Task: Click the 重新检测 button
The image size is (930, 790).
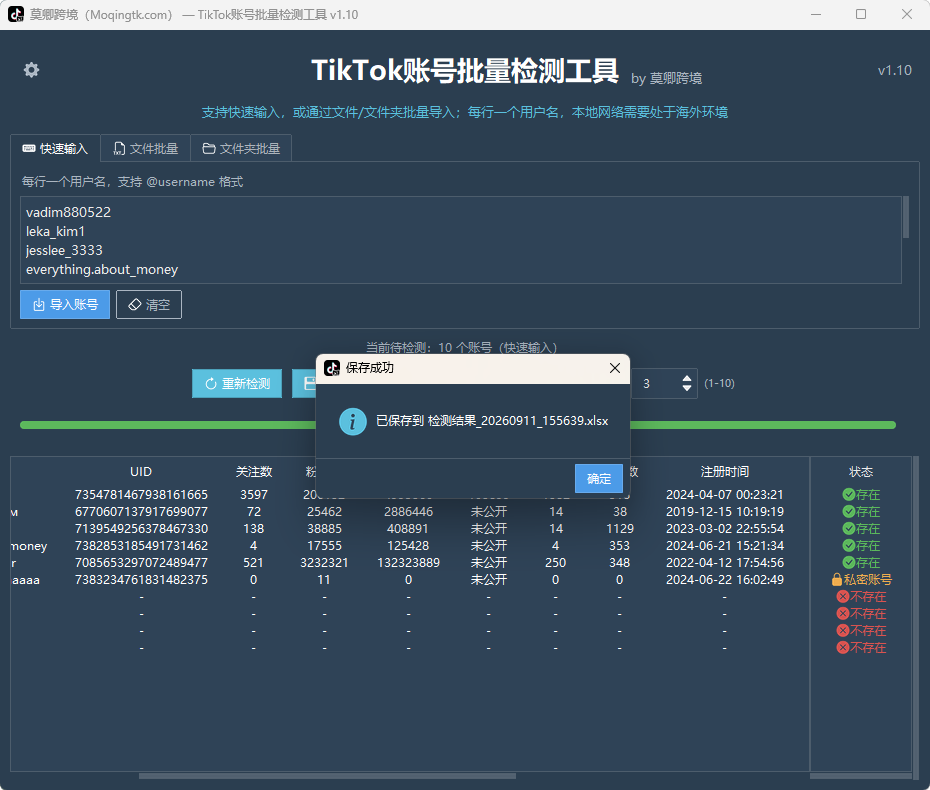Action: [237, 384]
